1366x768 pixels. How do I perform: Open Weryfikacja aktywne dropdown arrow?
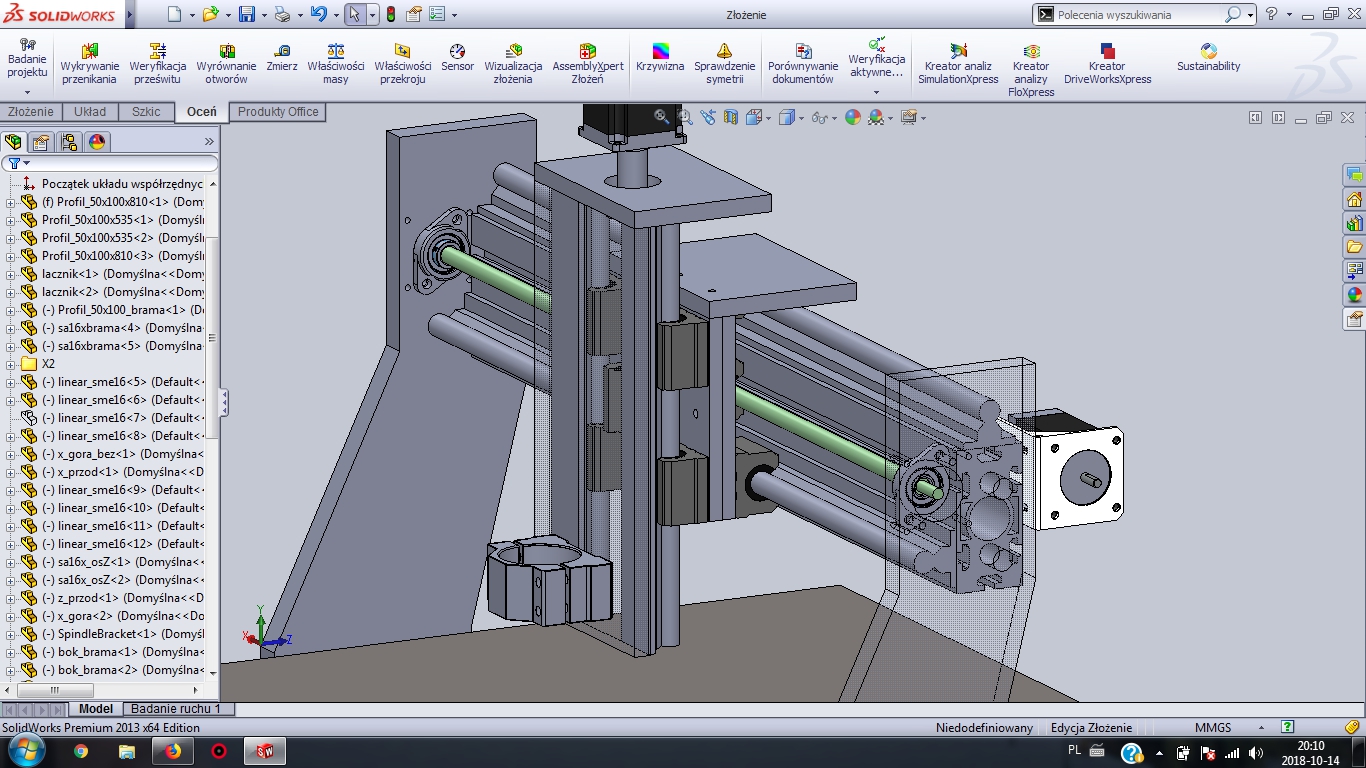coord(876,92)
